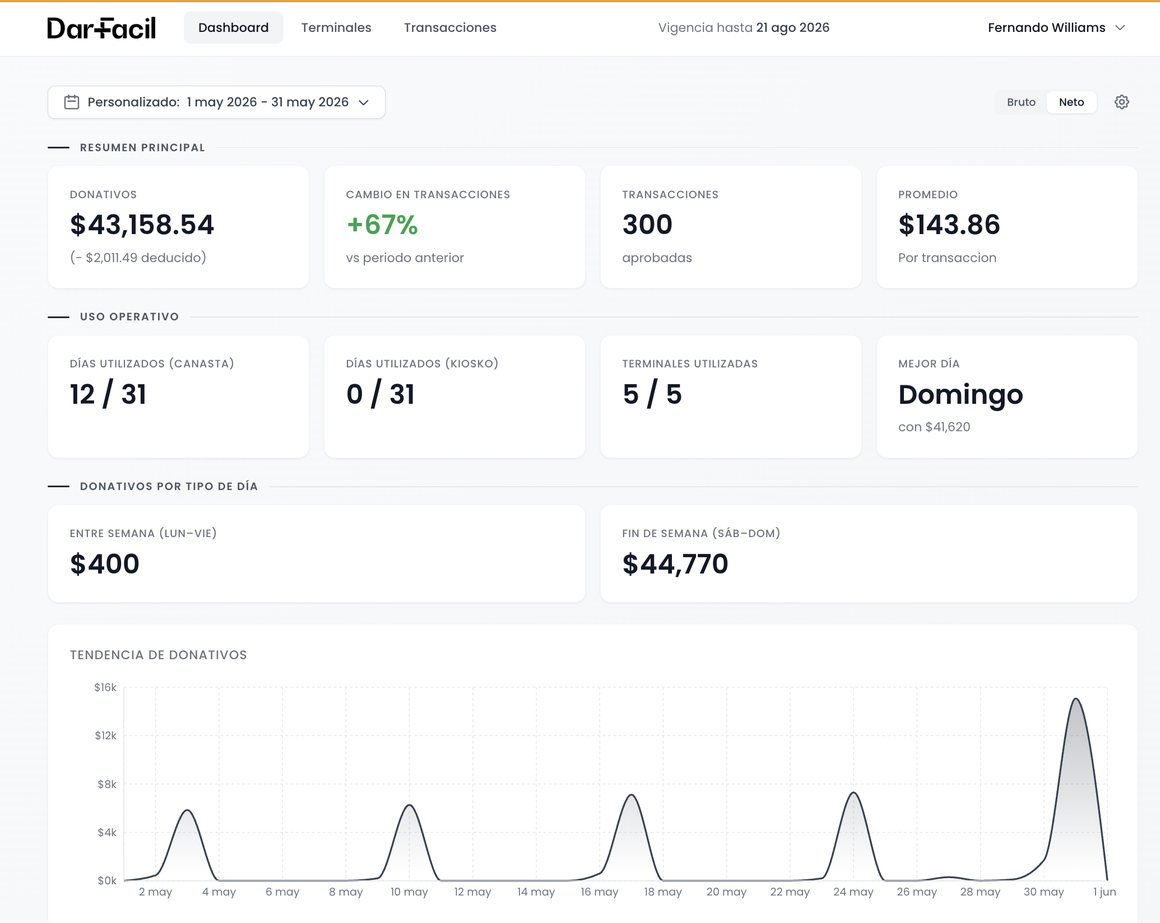Click the 0 / 31 Kiosko days value
The height and width of the screenshot is (923, 1160).
[380, 394]
